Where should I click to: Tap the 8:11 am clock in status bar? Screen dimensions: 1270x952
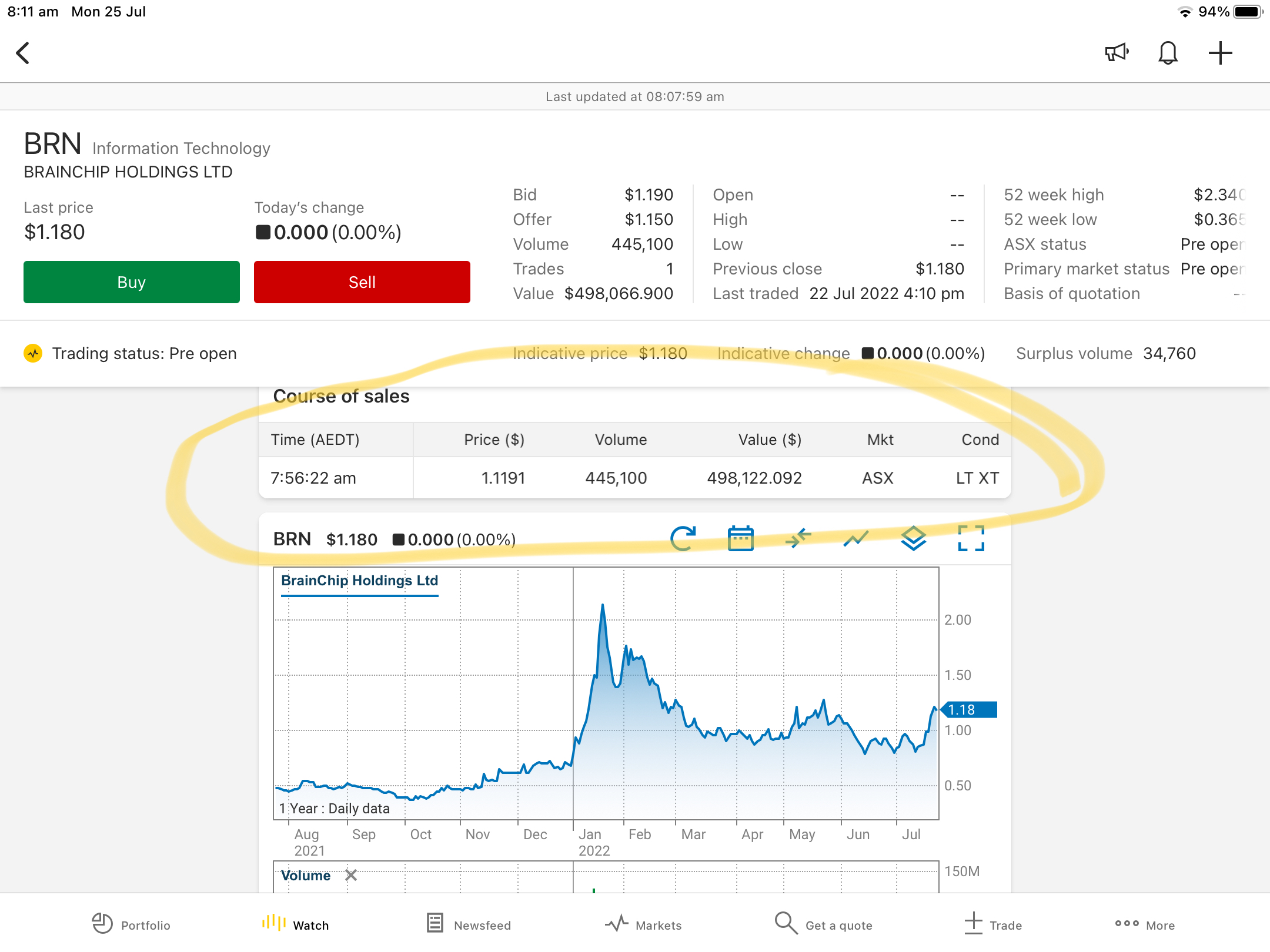pyautogui.click(x=33, y=12)
